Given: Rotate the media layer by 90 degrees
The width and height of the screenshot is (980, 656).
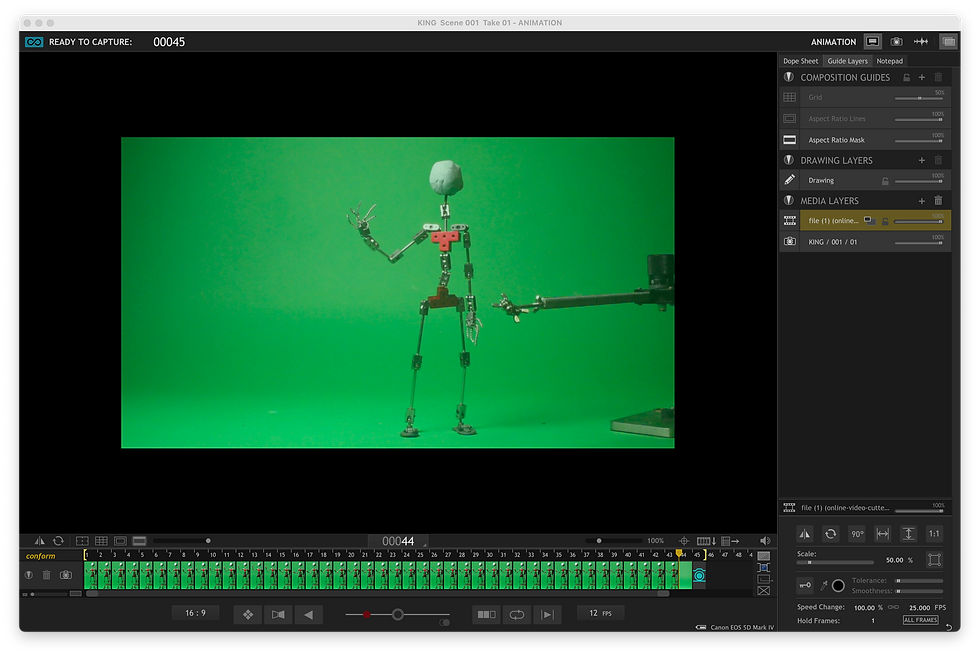Looking at the screenshot, I should point(857,534).
